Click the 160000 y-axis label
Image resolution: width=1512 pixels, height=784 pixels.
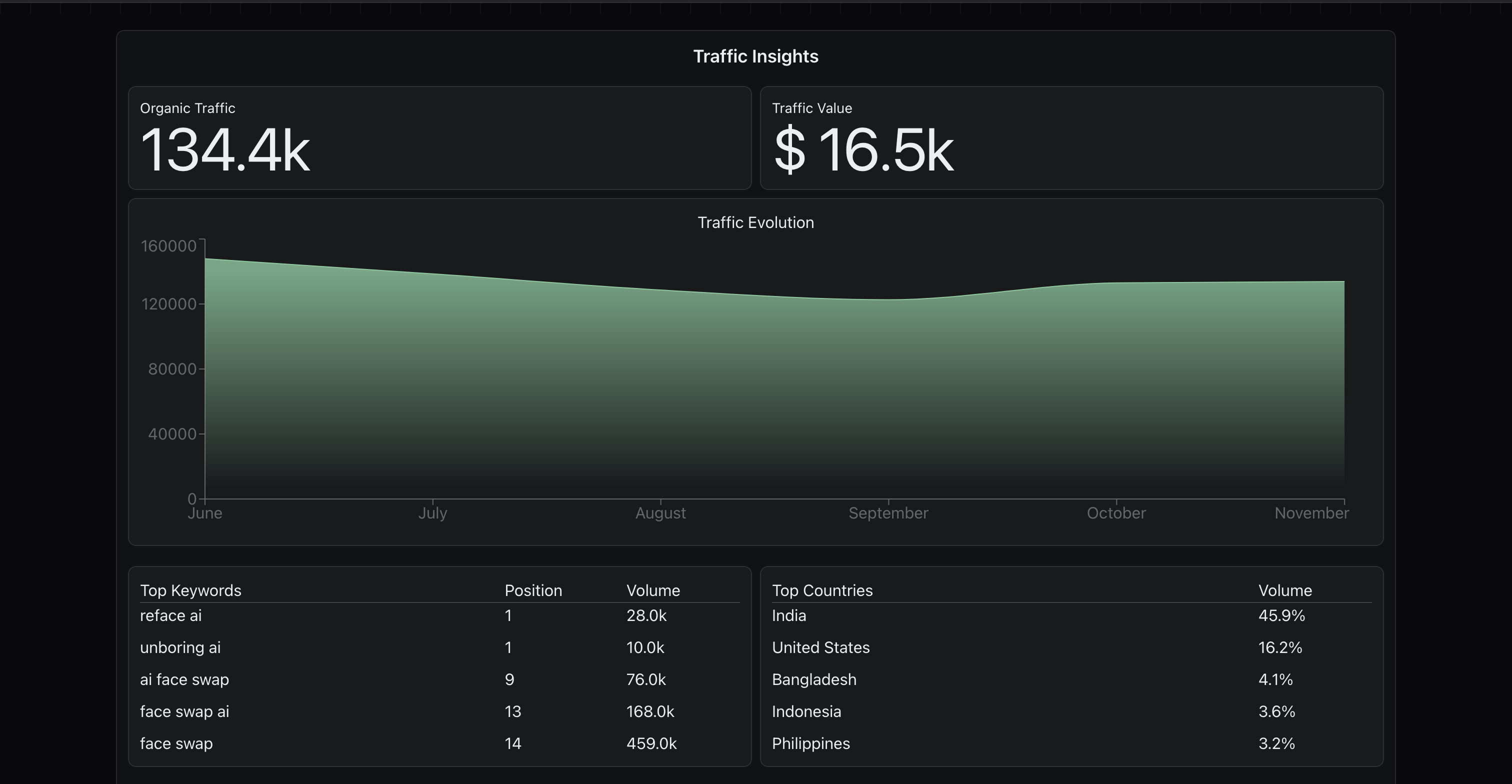(x=168, y=246)
